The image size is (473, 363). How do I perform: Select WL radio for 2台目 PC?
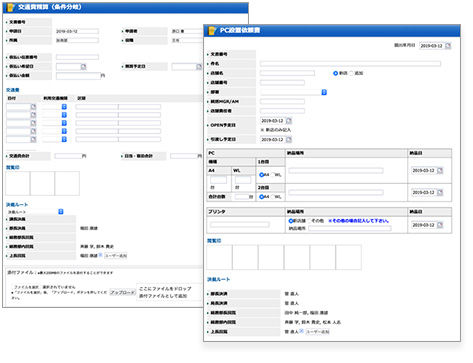[x=273, y=197]
